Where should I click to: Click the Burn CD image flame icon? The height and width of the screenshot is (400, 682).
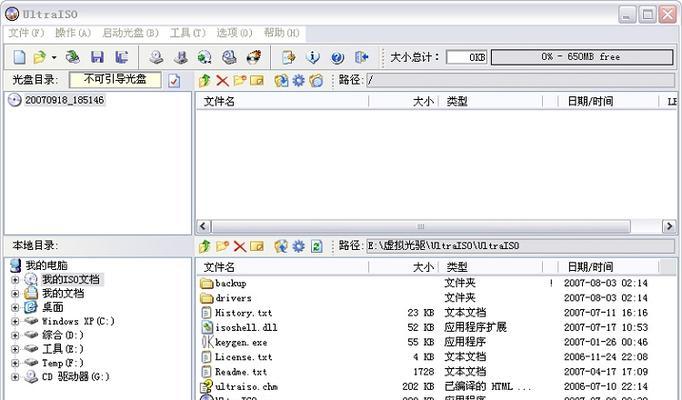pyautogui.click(x=254, y=57)
